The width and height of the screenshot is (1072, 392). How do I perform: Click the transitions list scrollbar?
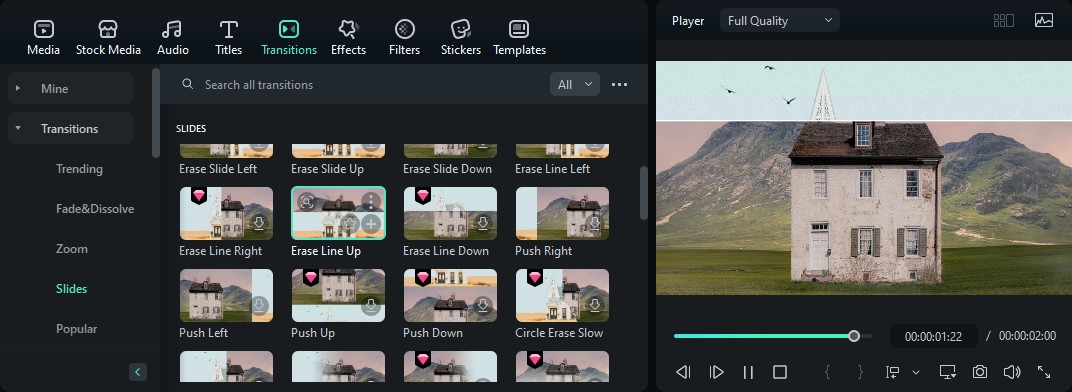pyautogui.click(x=643, y=193)
